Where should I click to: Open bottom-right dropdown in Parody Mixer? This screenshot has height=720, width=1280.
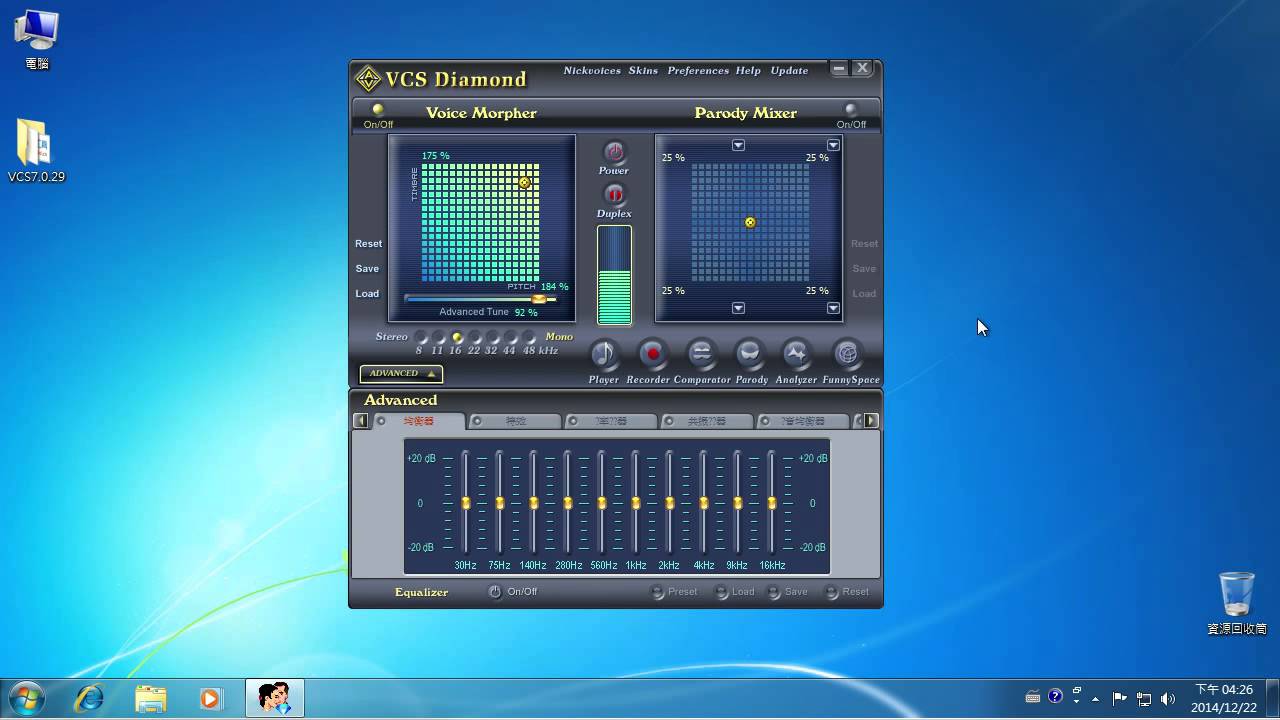[x=833, y=308]
